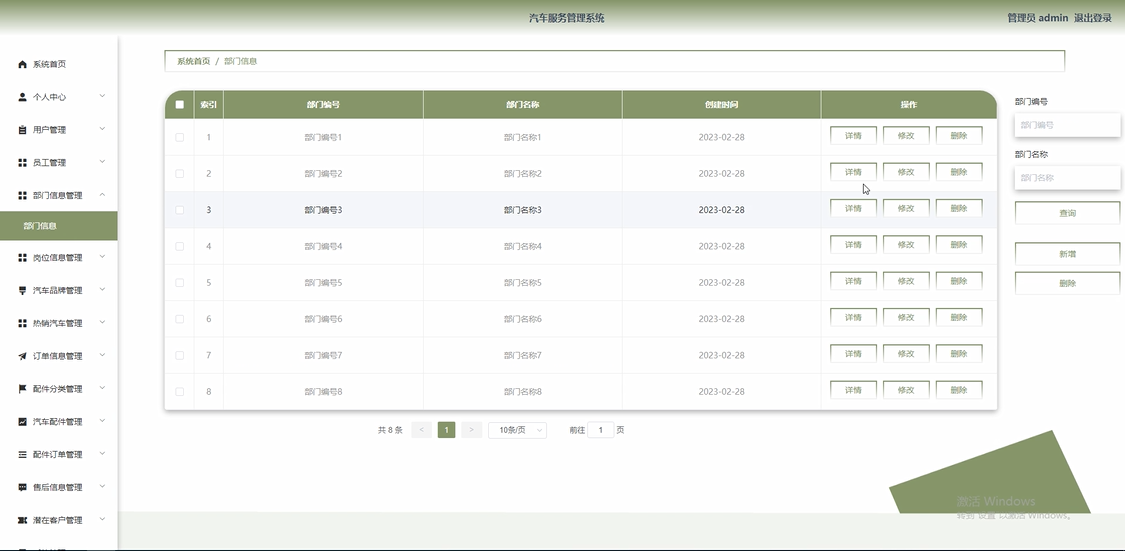This screenshot has height=551, width=1125.
Task: Expand the 配件分类管理 menu chevron
Action: pos(102,388)
